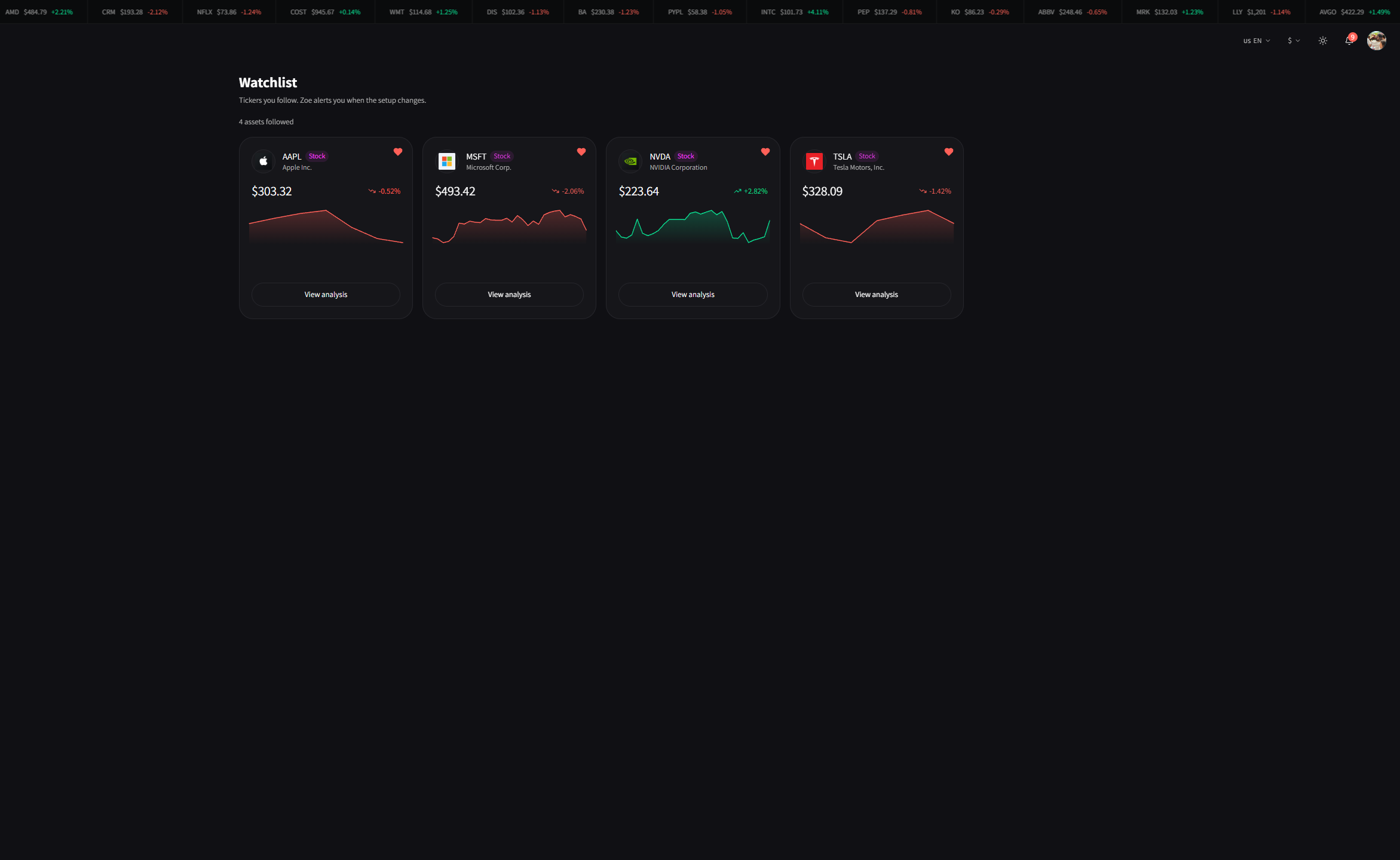Open notifications bell icon
The height and width of the screenshot is (860, 1400).
(x=1349, y=41)
